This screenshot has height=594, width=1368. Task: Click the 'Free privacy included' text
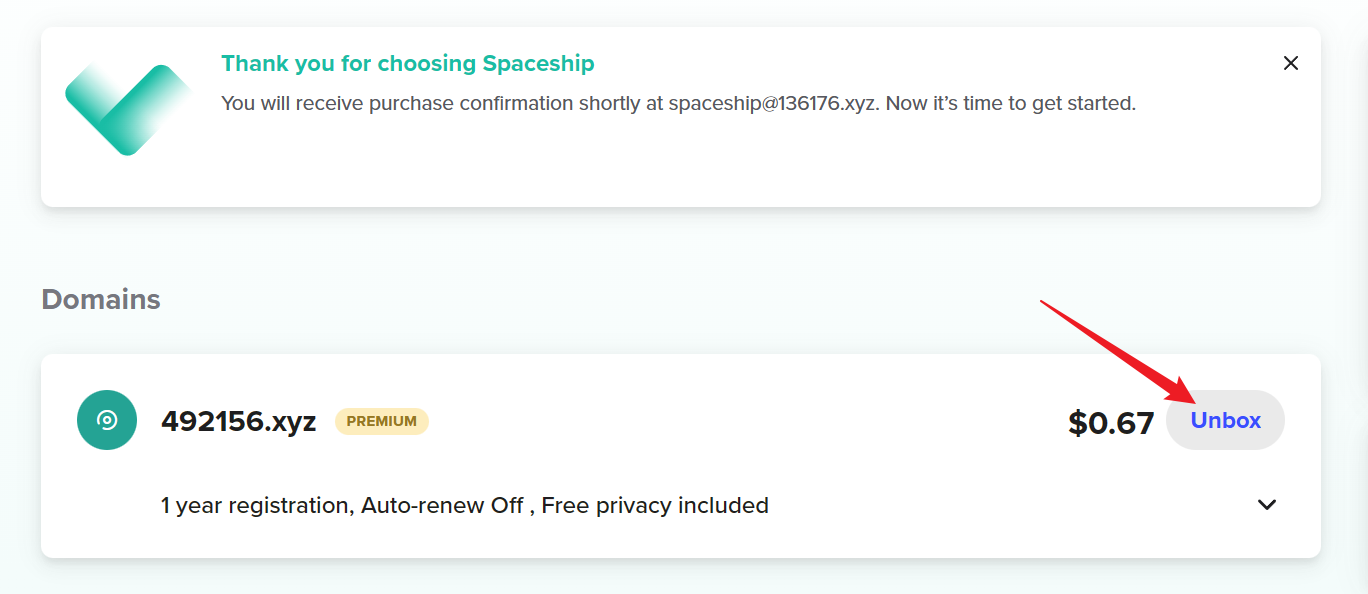655,505
